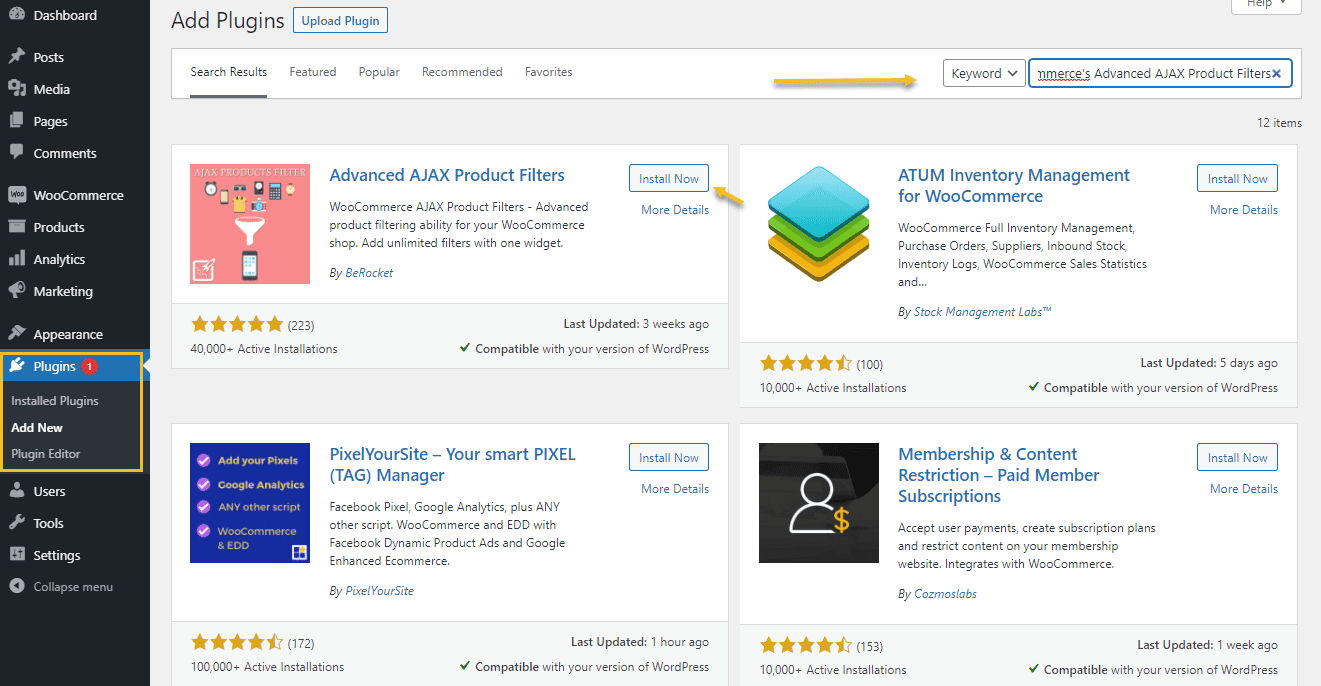Click the Plugins update count badge
Image resolution: width=1321 pixels, height=686 pixels.
click(89, 367)
